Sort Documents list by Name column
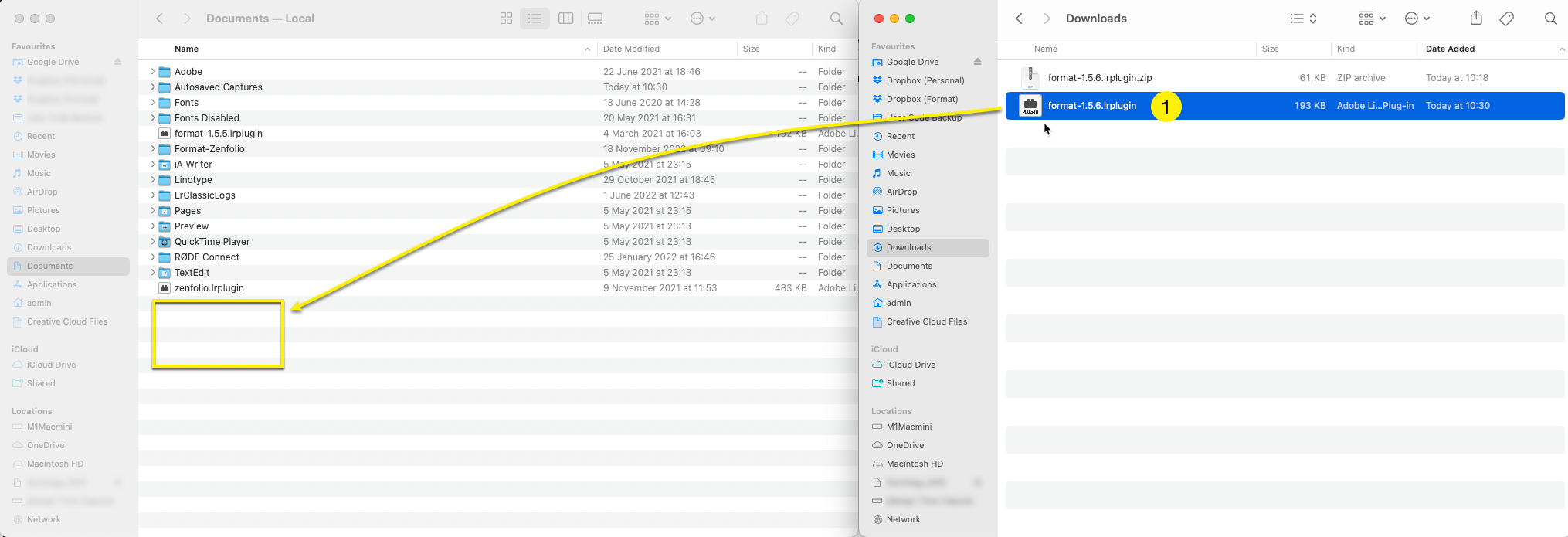1568x537 pixels. (187, 49)
